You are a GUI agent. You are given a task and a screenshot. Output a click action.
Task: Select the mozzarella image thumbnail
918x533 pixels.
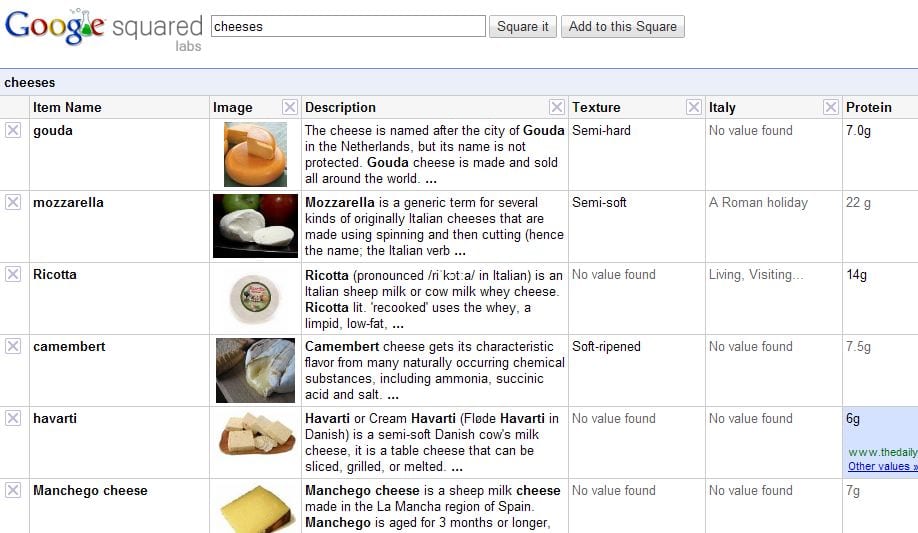255,226
